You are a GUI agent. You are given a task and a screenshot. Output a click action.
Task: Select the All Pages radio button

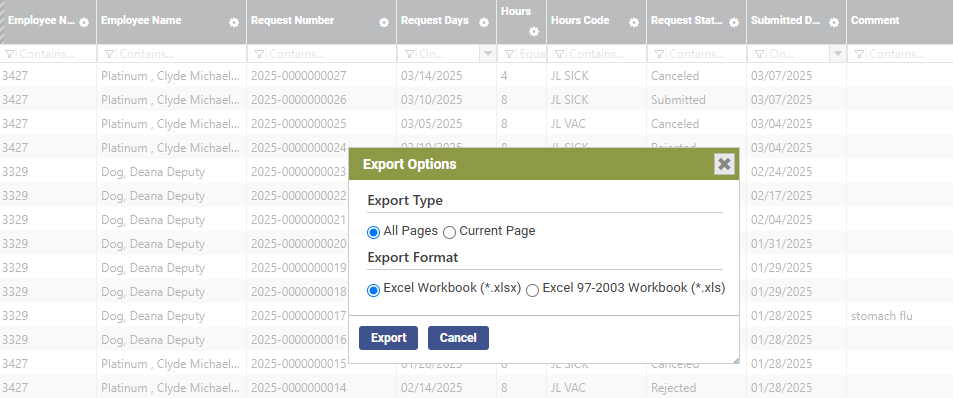373,232
